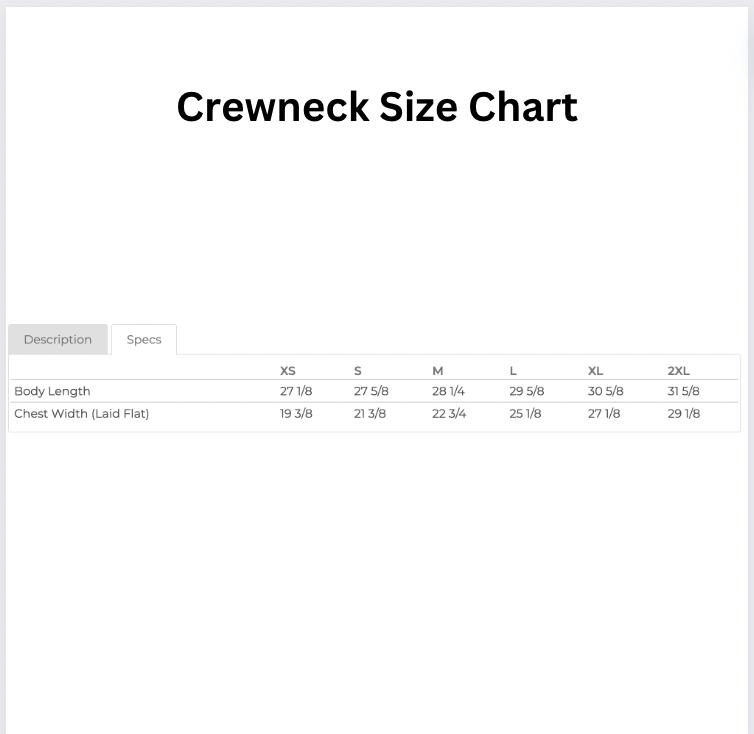Switch to the Description tab

click(58, 340)
